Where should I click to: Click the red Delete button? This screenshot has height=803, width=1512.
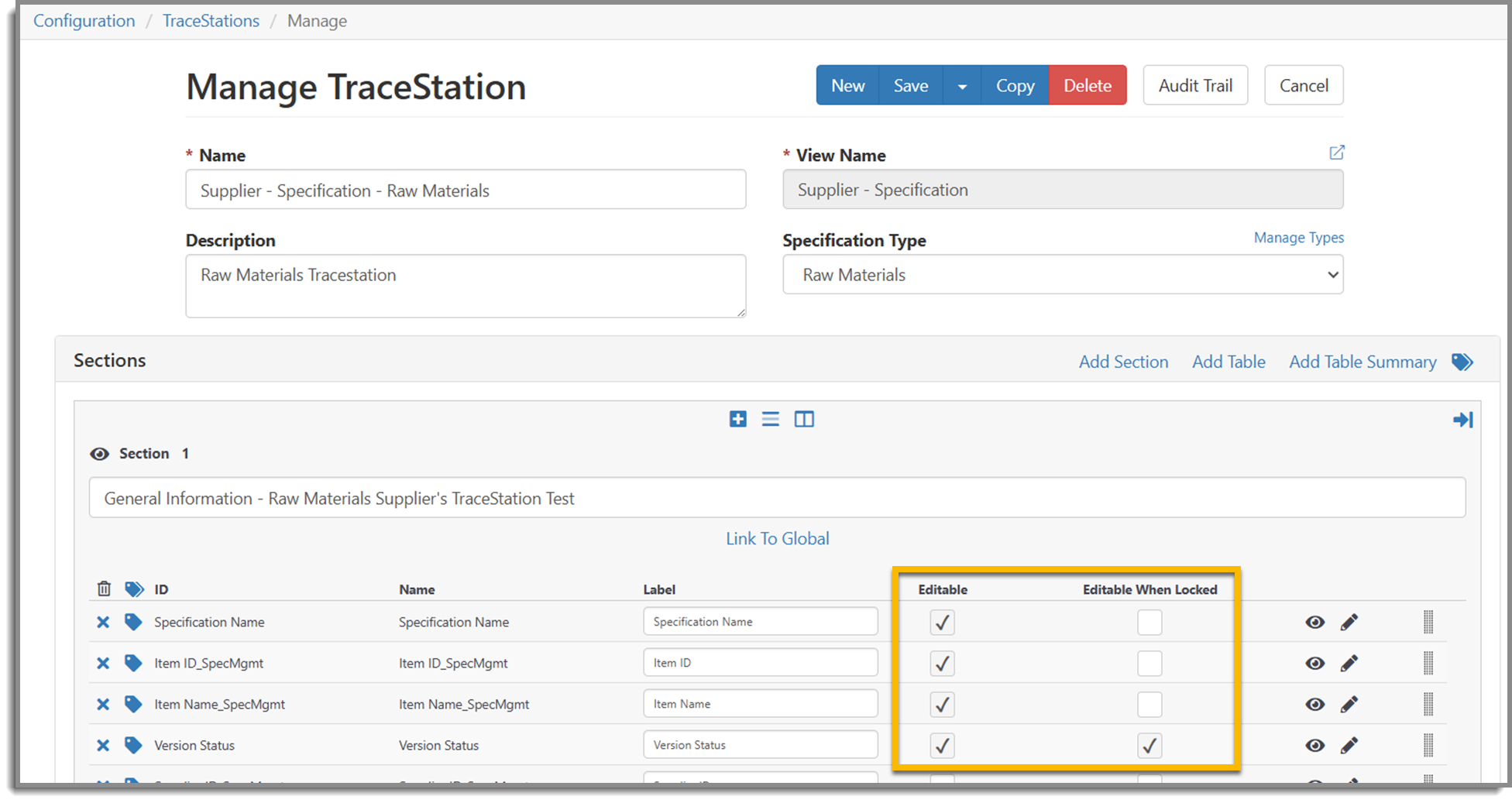[x=1088, y=85]
